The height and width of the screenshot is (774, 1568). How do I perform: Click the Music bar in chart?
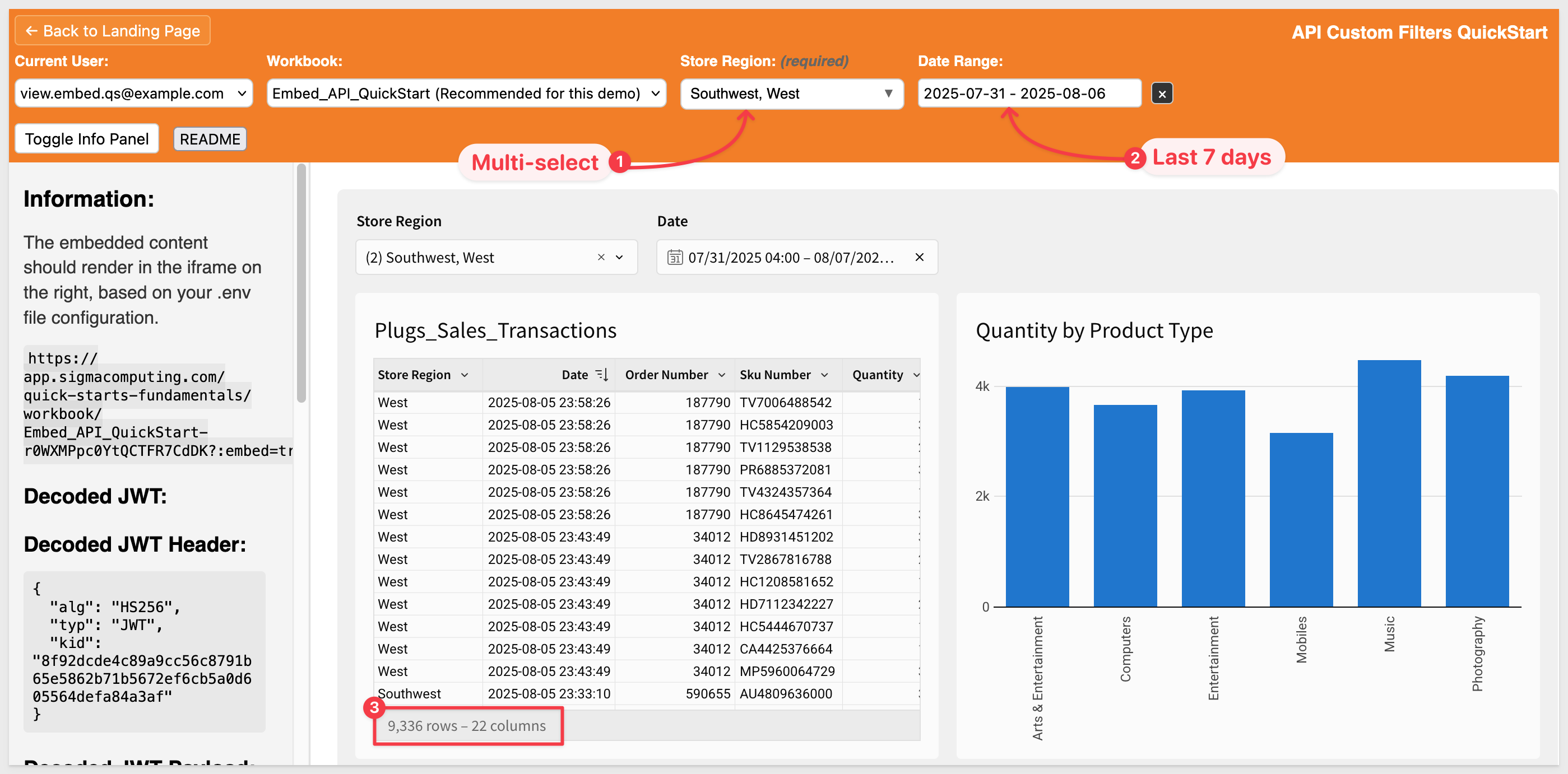click(x=1389, y=483)
